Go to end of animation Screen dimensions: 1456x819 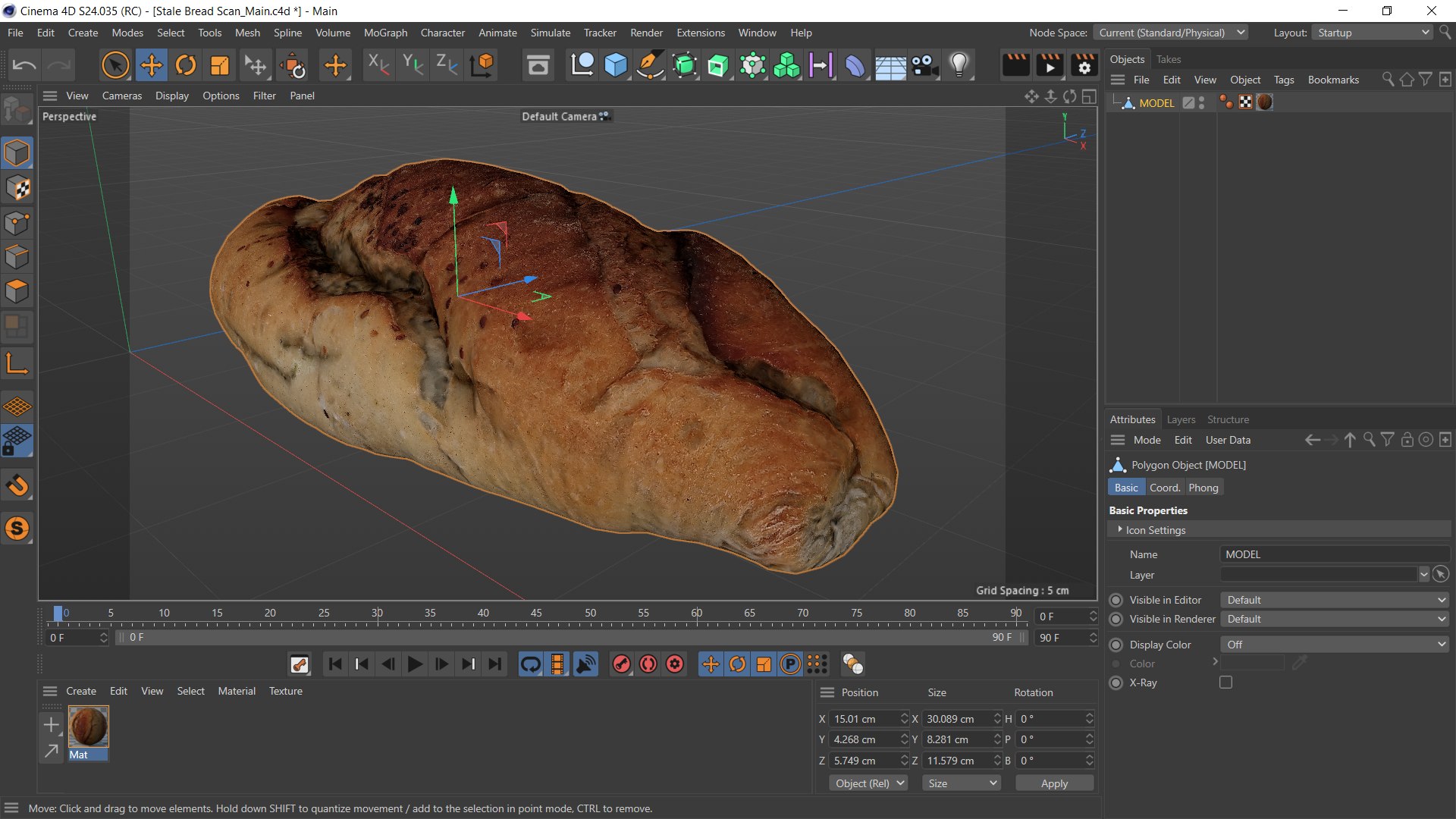[x=495, y=664]
